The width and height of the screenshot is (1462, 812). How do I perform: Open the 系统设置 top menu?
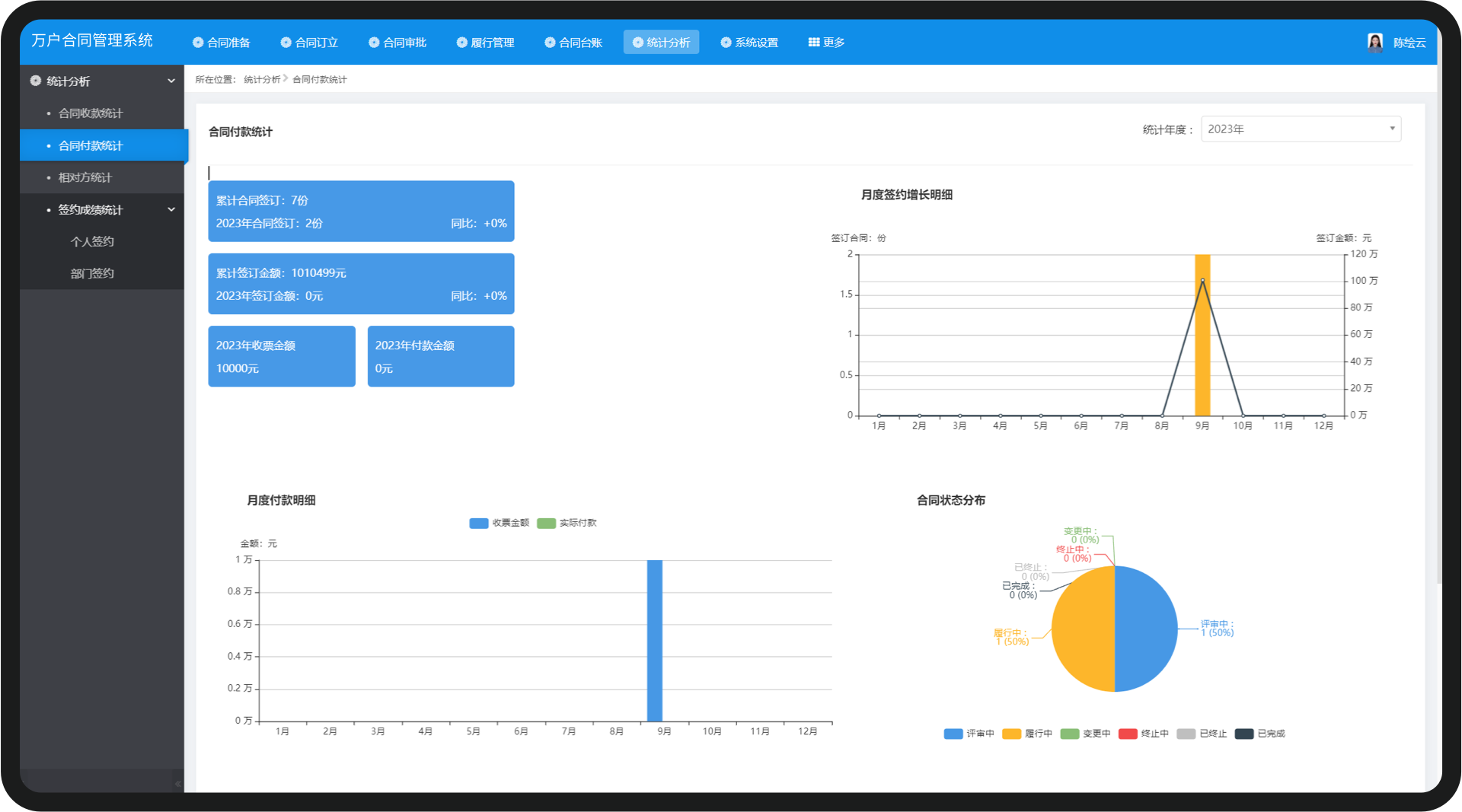(749, 43)
